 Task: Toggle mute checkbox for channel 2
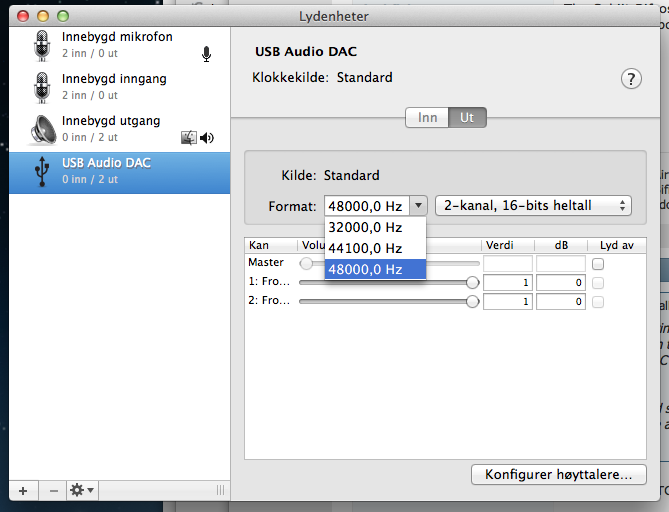coord(598,301)
